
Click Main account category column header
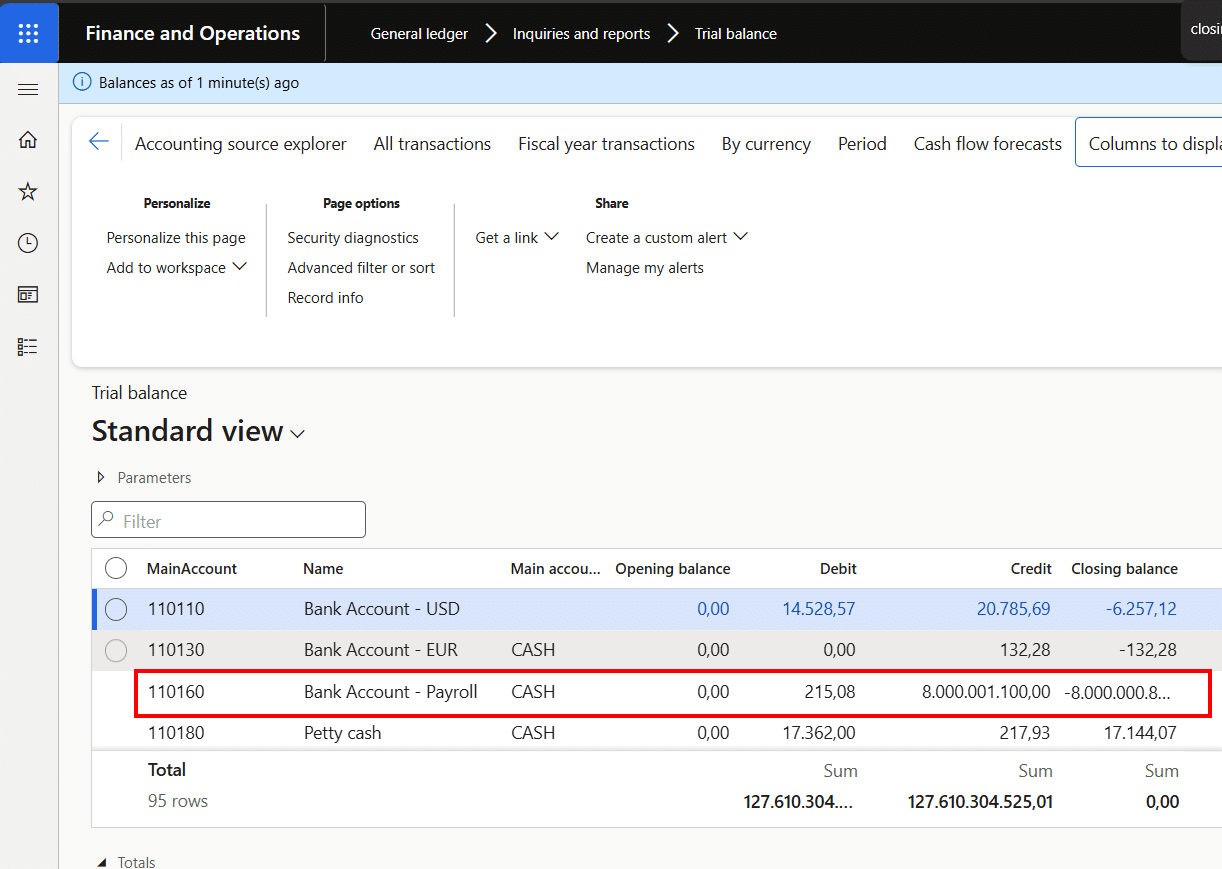[x=555, y=568]
